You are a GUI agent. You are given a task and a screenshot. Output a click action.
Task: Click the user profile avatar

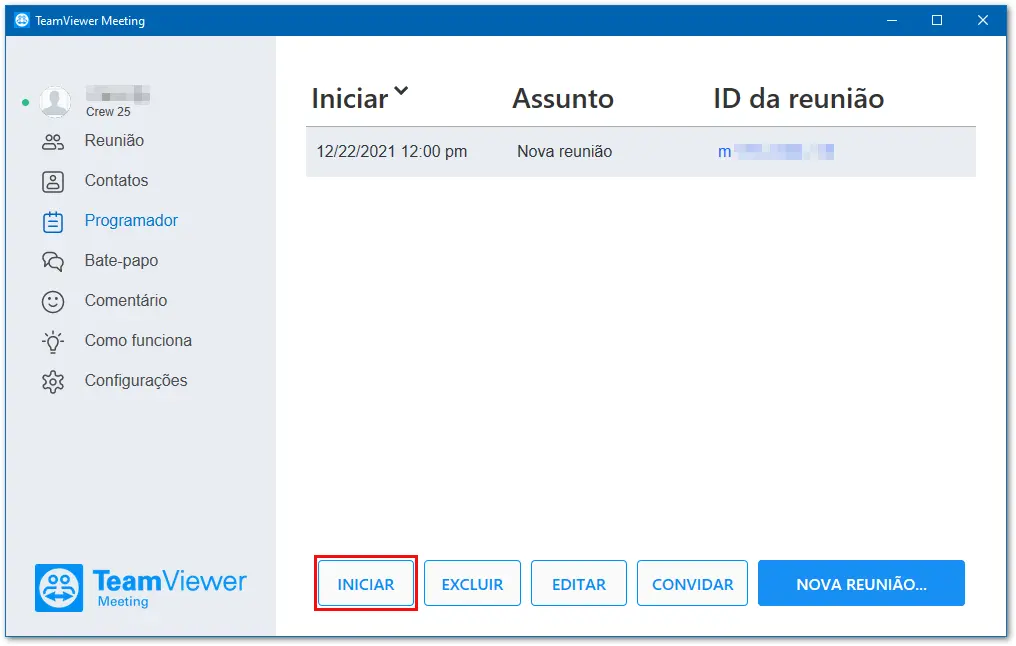pyautogui.click(x=55, y=101)
